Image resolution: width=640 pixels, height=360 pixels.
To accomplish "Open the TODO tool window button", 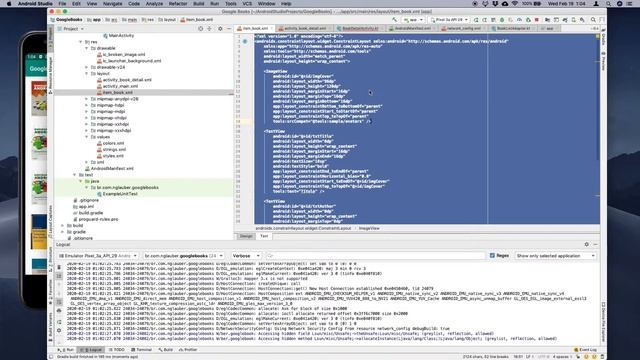I will (117, 350).
